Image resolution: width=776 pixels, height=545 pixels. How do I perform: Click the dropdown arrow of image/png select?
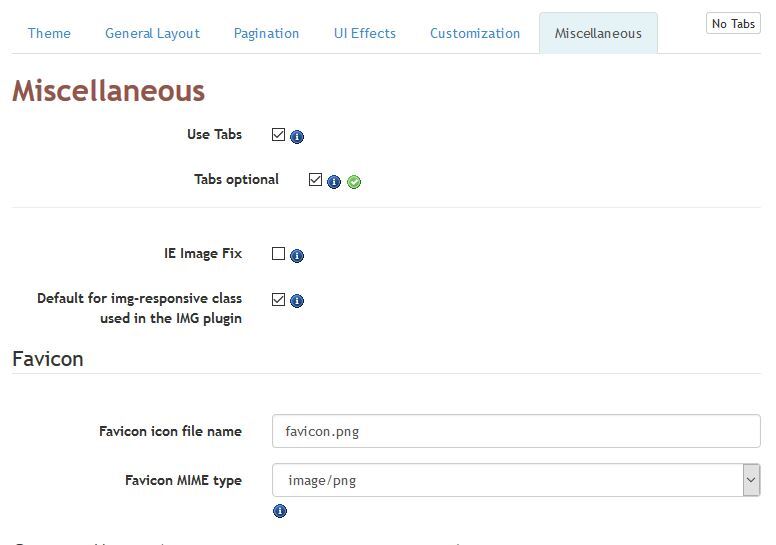(751, 480)
